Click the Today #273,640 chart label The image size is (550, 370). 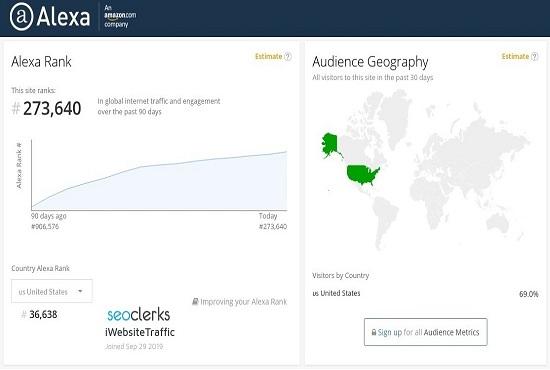pos(273,221)
